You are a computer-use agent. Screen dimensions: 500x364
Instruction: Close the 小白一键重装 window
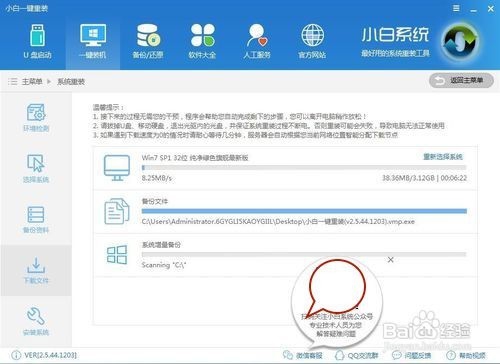(491, 9)
